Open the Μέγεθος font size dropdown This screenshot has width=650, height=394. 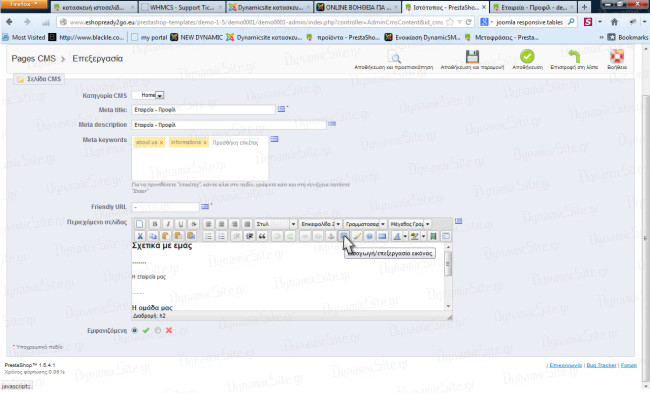click(410, 224)
